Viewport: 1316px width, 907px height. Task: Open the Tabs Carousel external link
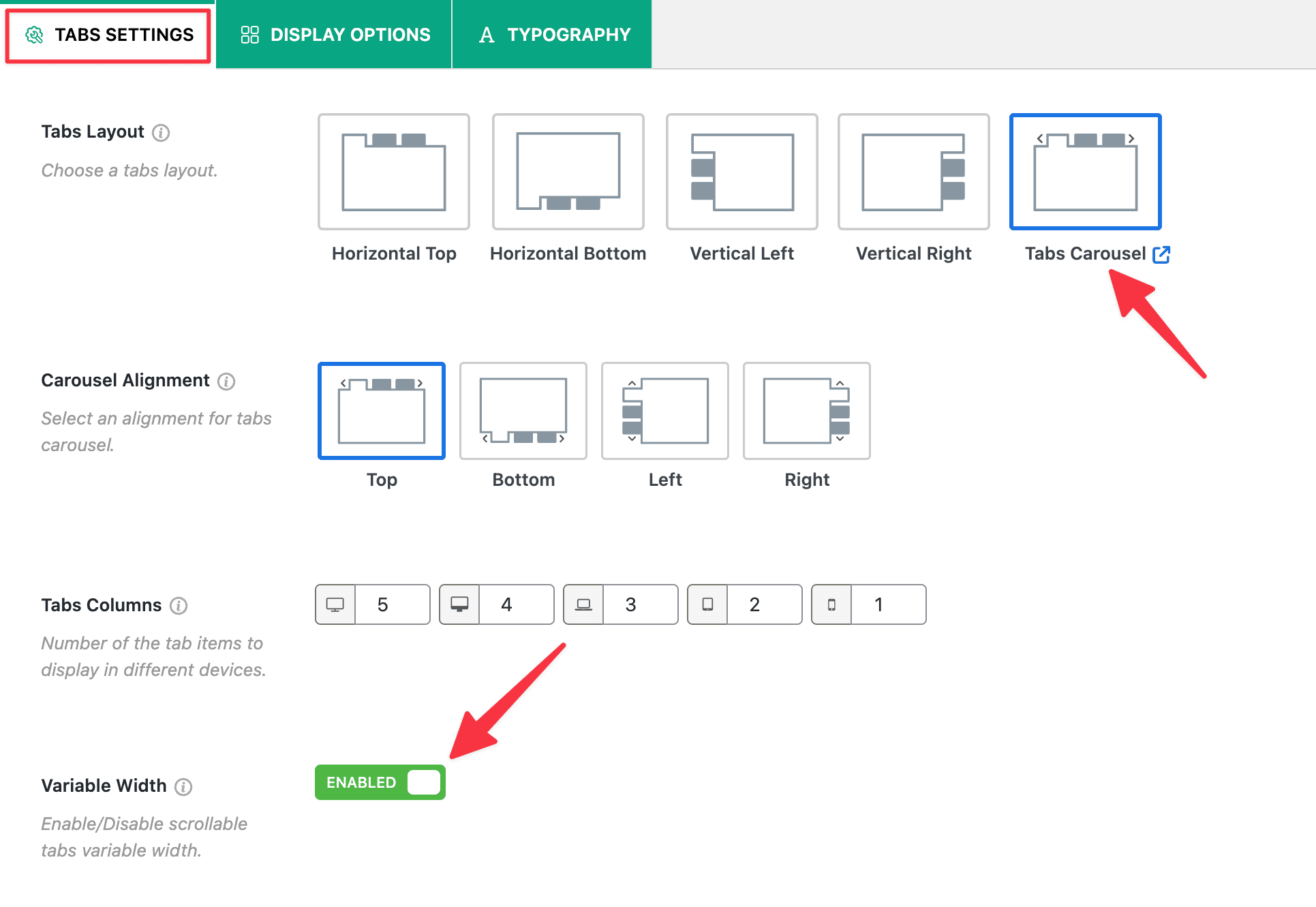1162,254
